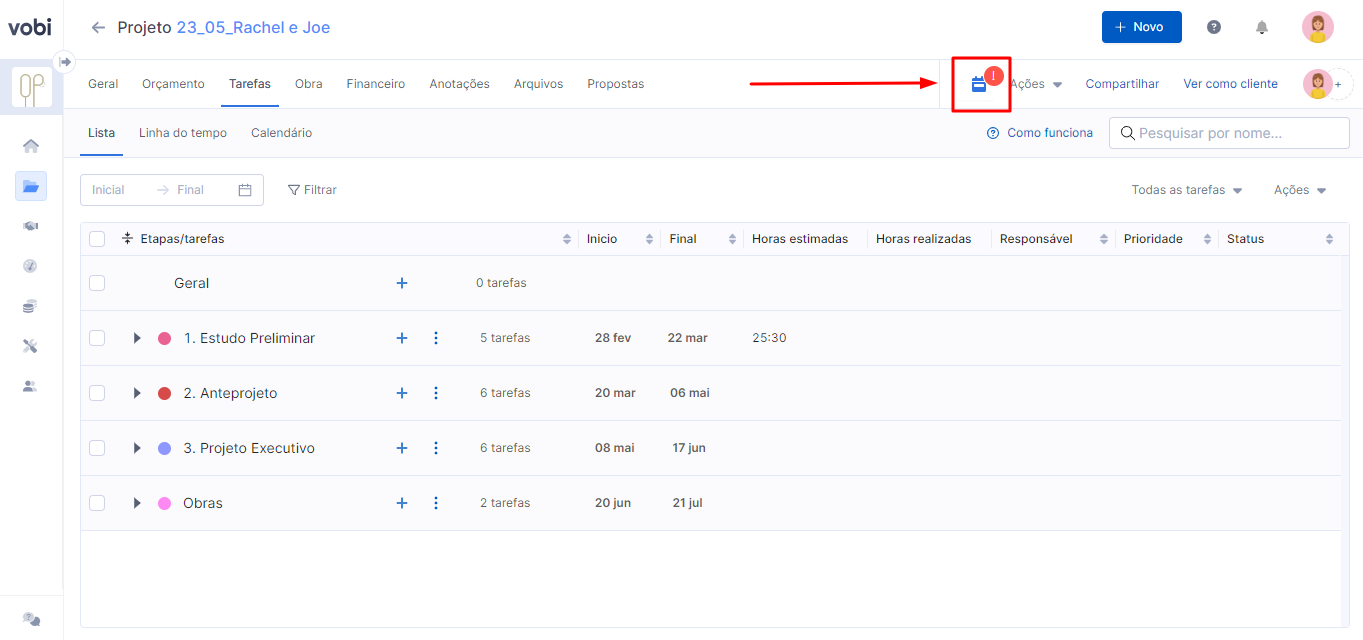1363x640 pixels.
Task: Go to Home in the sidebar
Action: pos(31,146)
